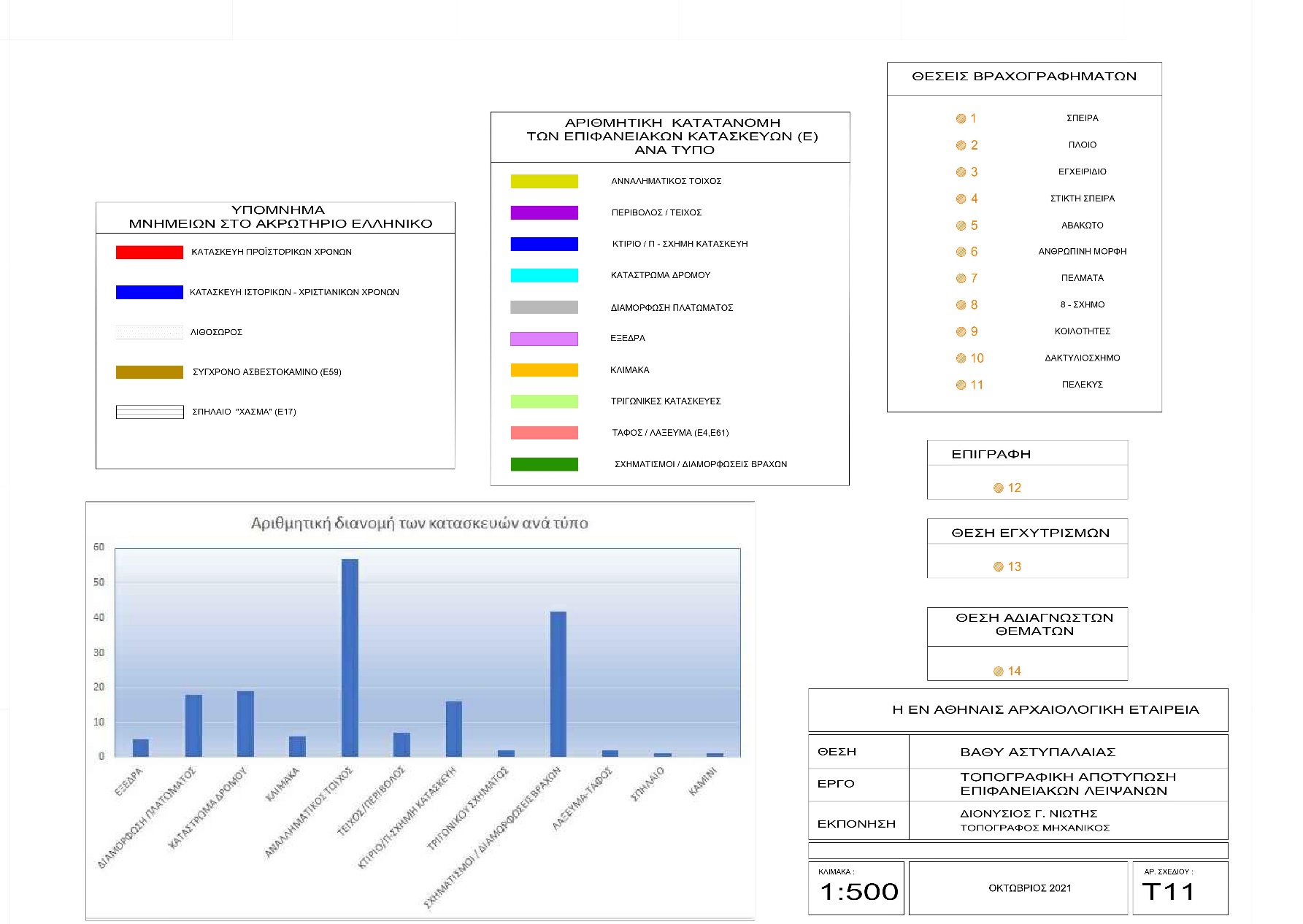
Task: Select the yellow ΑΝΝΑΛΗΜΜΑΤΙΚΟΣ ΤΟΙΧΟΣ swatch
Action: pos(544,181)
